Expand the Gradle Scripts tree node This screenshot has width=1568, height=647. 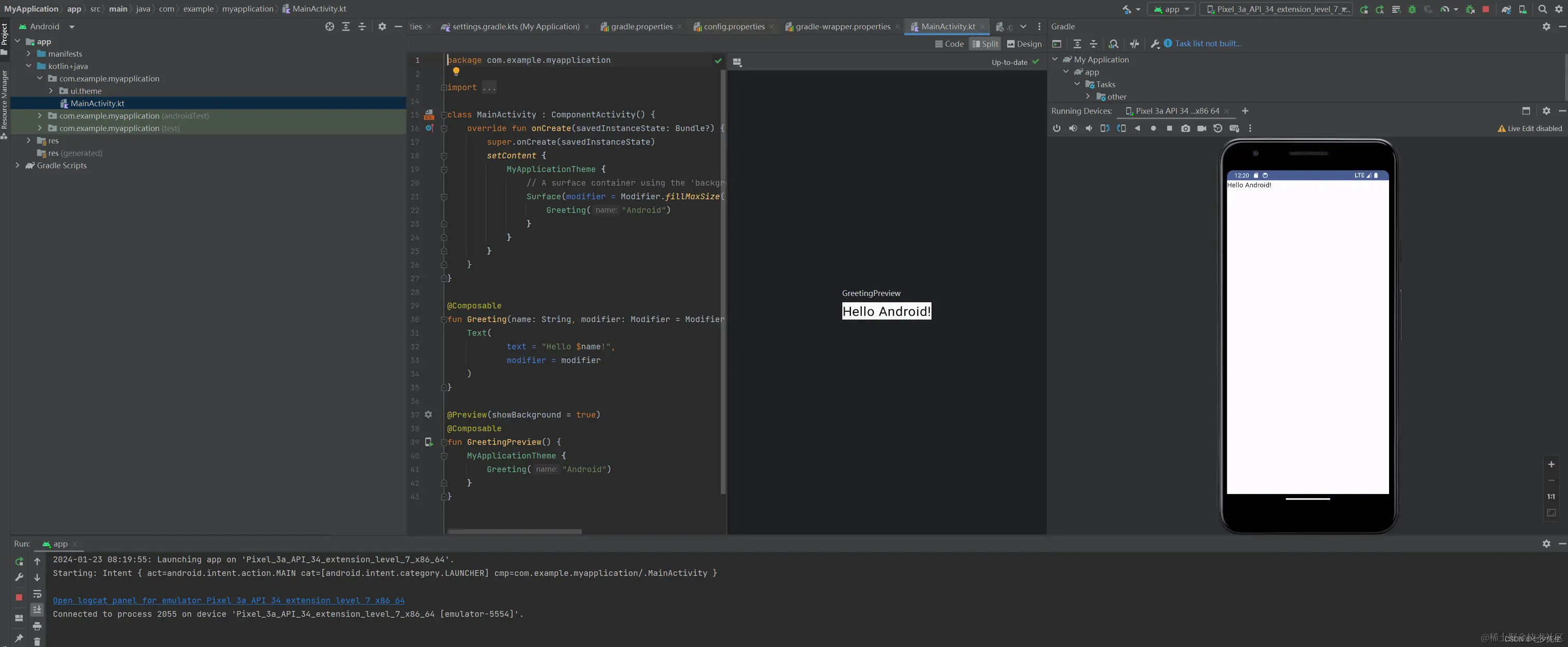(x=17, y=166)
